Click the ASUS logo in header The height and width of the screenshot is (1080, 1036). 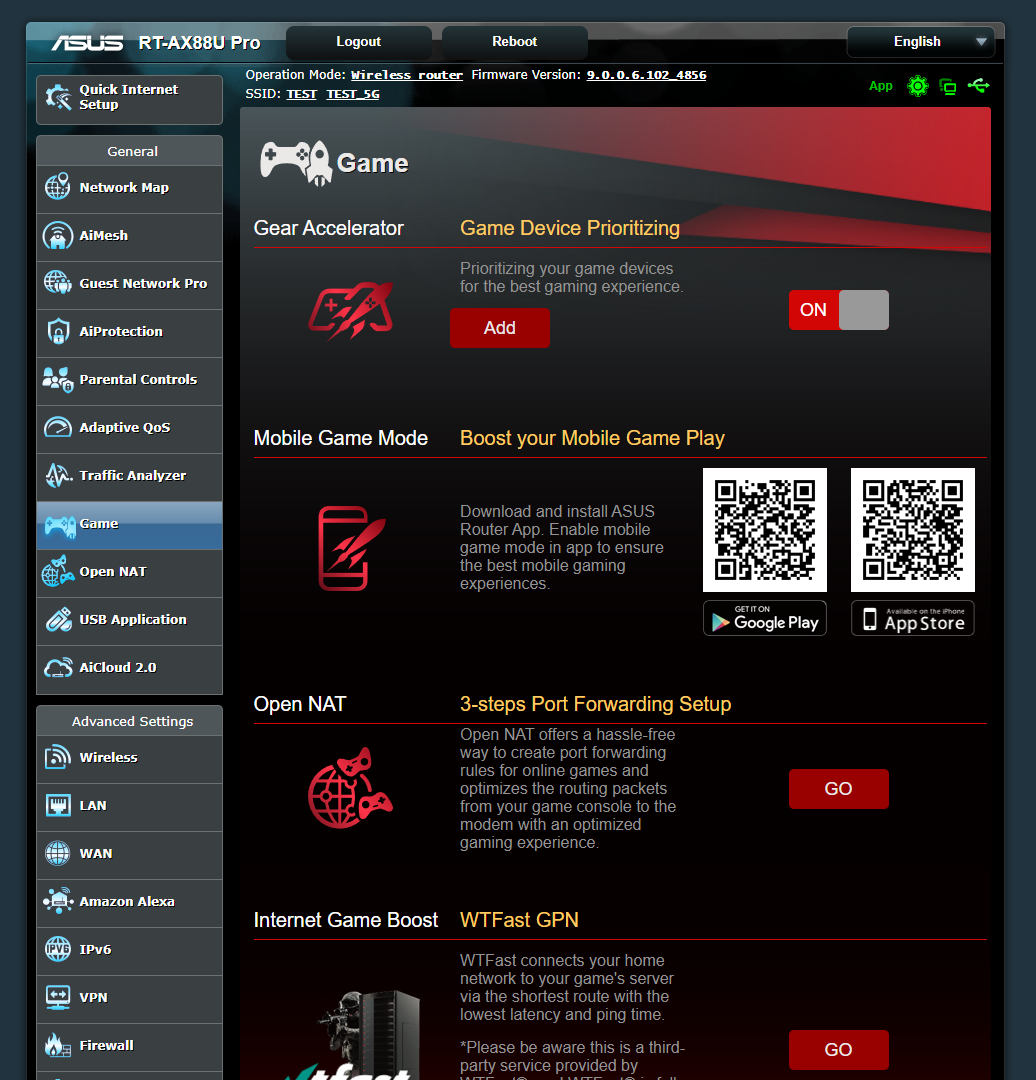[87, 43]
